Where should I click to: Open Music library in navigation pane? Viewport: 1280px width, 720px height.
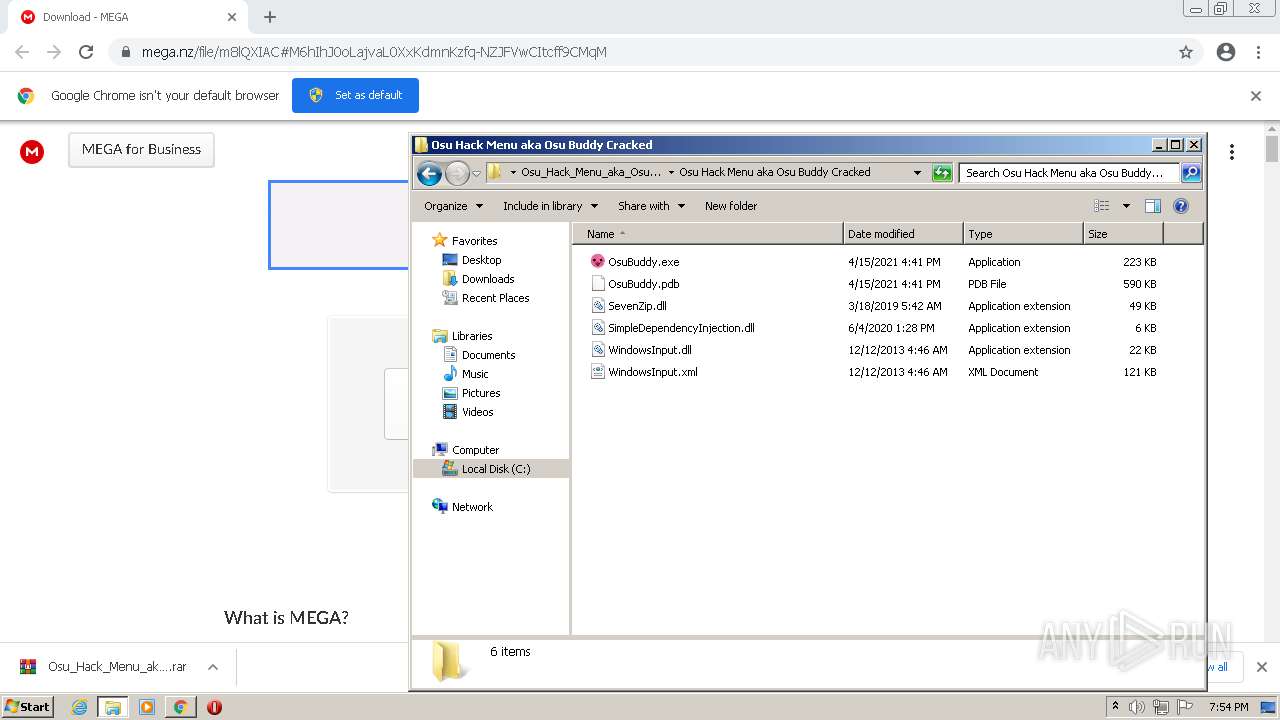[x=475, y=374]
